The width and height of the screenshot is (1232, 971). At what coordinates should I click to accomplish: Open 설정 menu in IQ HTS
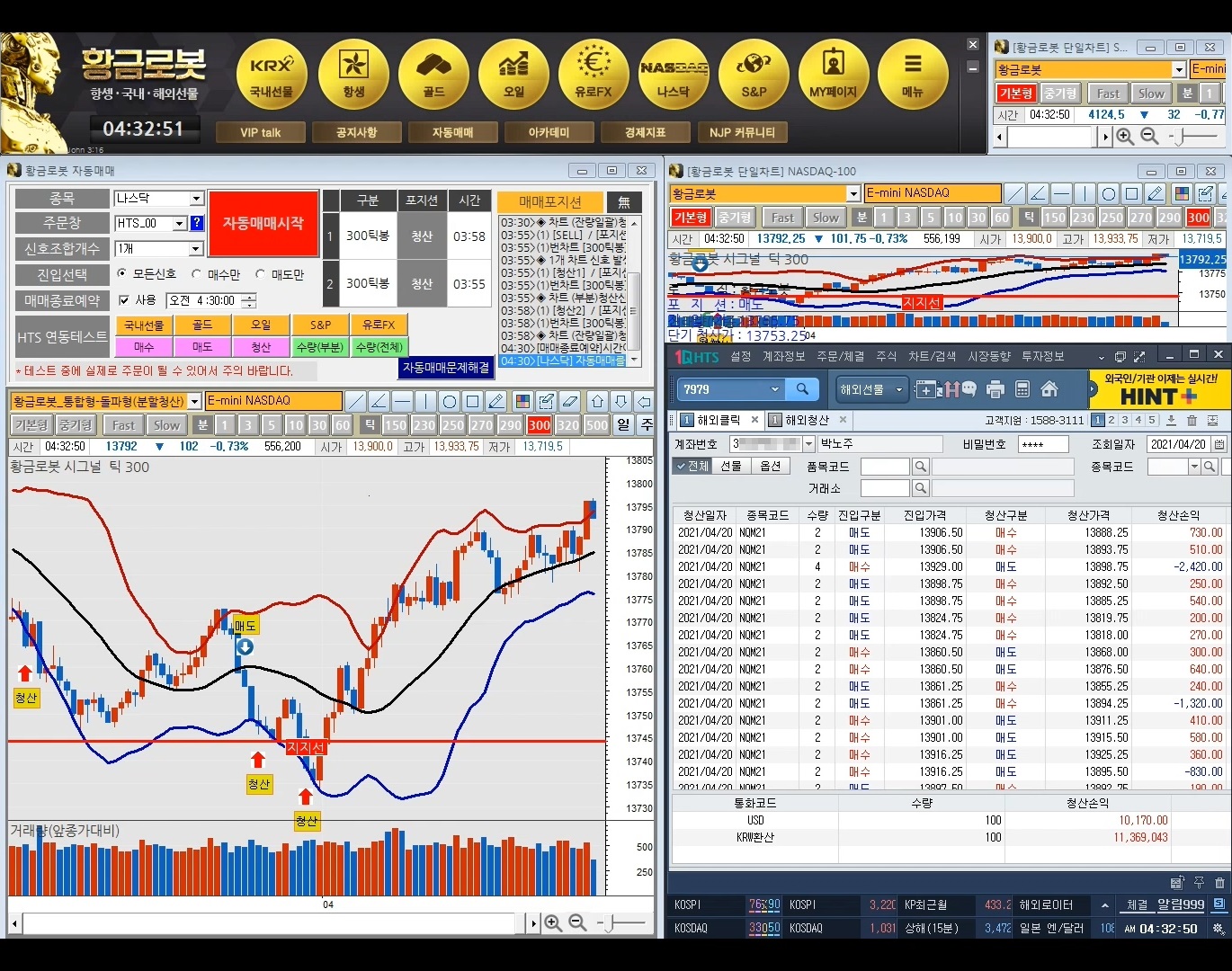741,357
